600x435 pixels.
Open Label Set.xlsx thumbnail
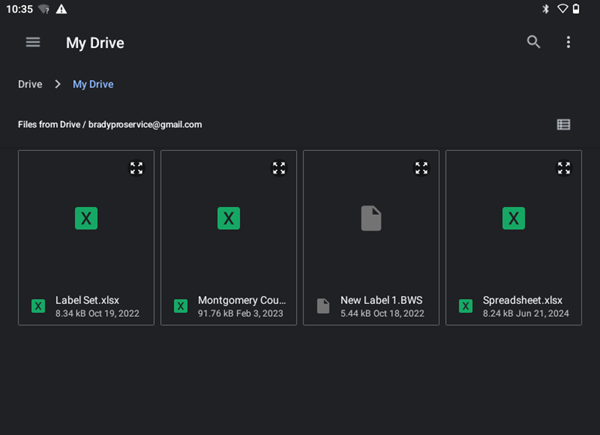tap(86, 219)
